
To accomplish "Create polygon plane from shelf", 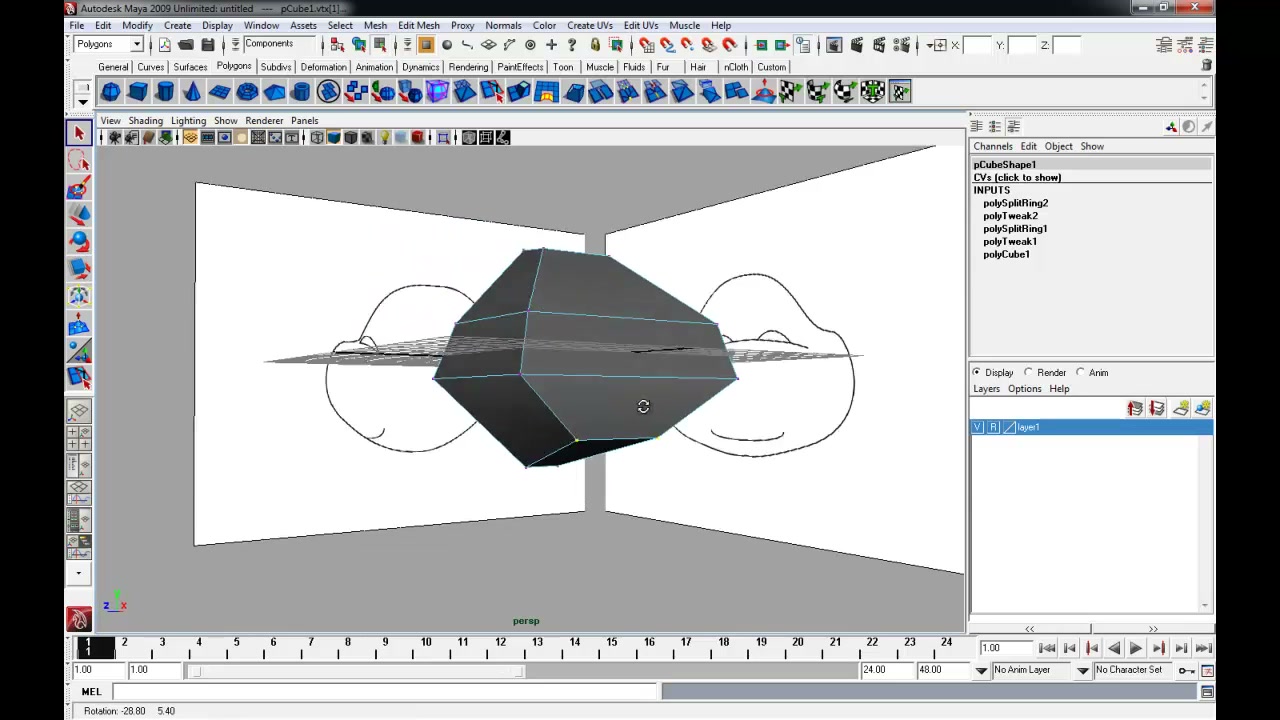I will (x=219, y=92).
